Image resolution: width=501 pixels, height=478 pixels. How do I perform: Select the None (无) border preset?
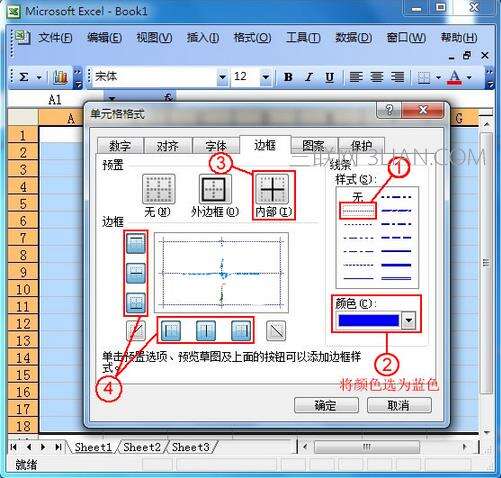click(159, 189)
